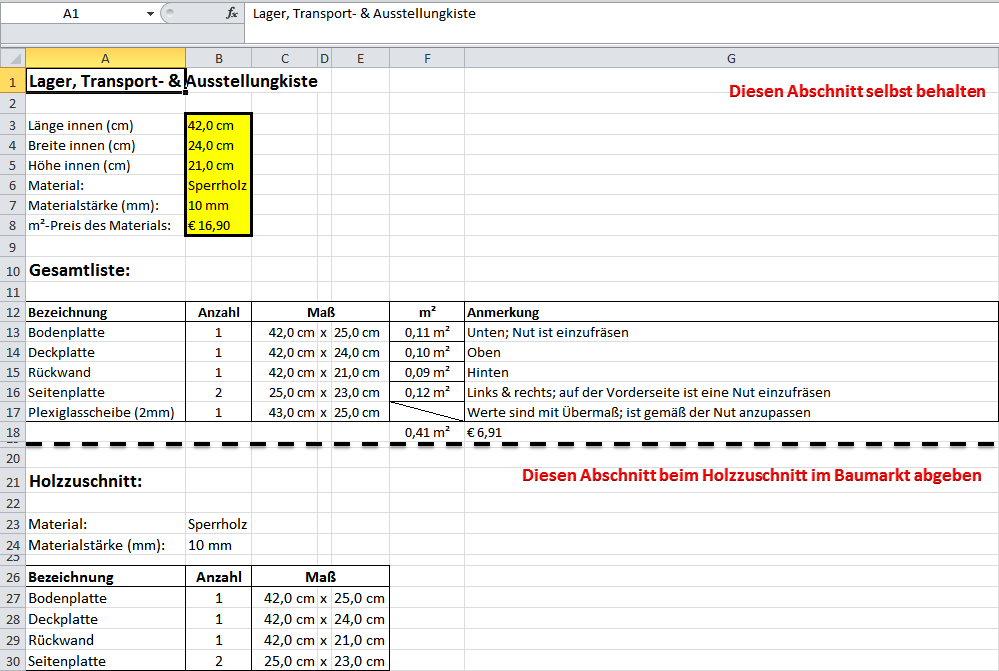Click the yellow "10 mm" Materialstärke cell
999x671 pixels.
point(219,205)
